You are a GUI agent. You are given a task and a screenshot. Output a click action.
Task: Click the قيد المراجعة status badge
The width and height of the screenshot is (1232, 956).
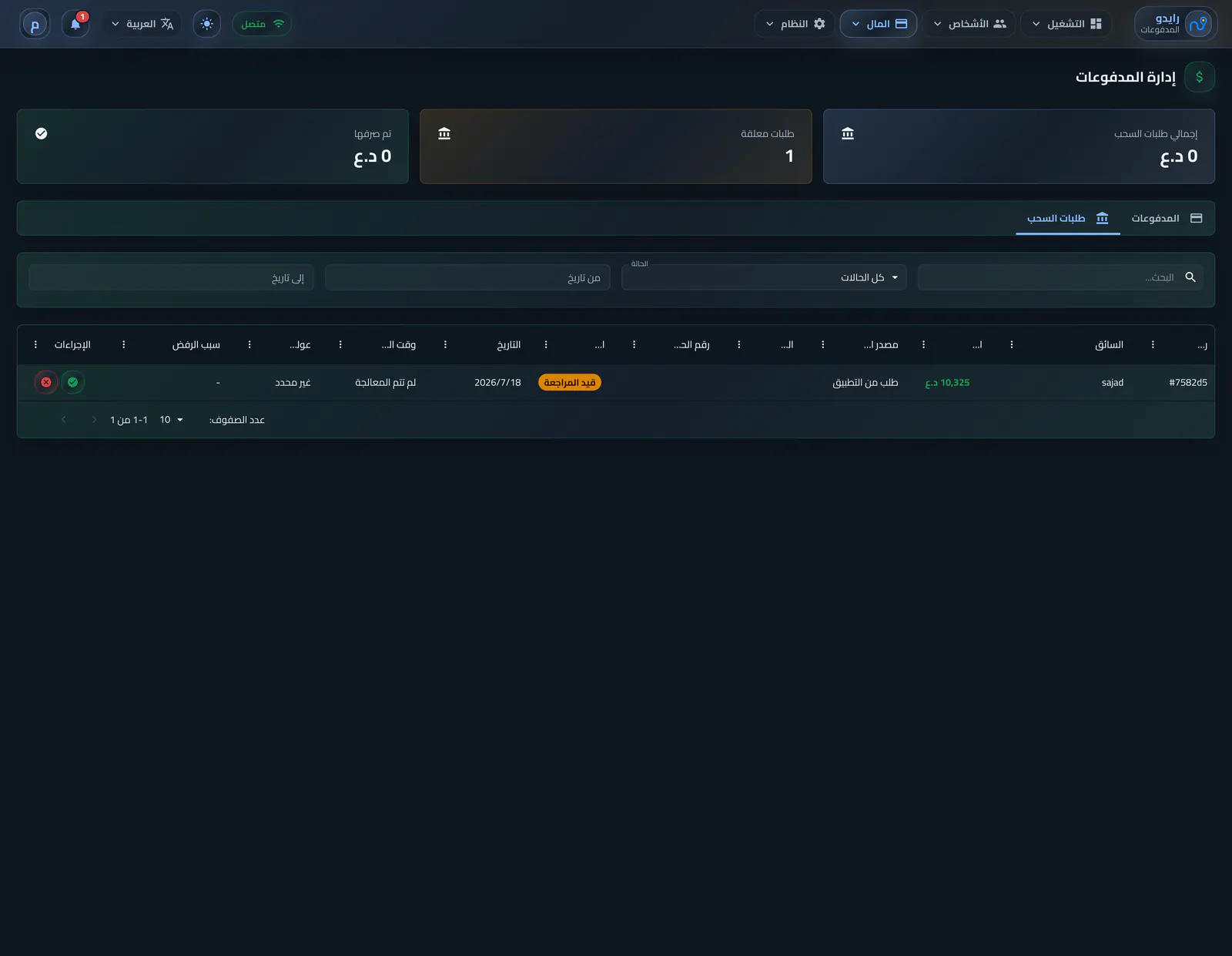click(x=570, y=382)
